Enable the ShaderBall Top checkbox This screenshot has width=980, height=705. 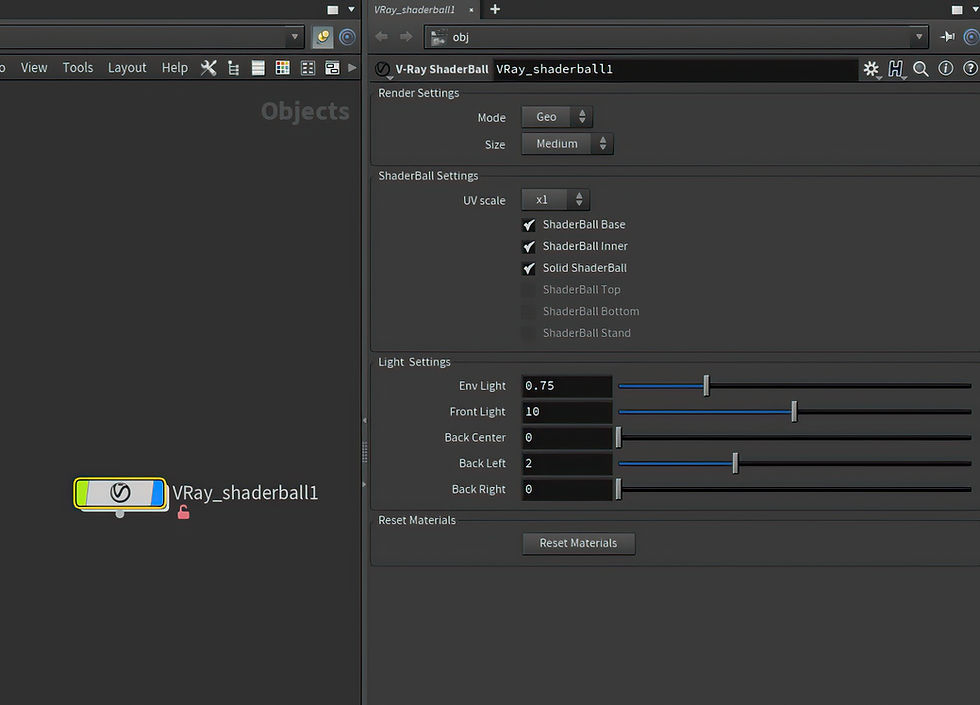click(x=528, y=289)
